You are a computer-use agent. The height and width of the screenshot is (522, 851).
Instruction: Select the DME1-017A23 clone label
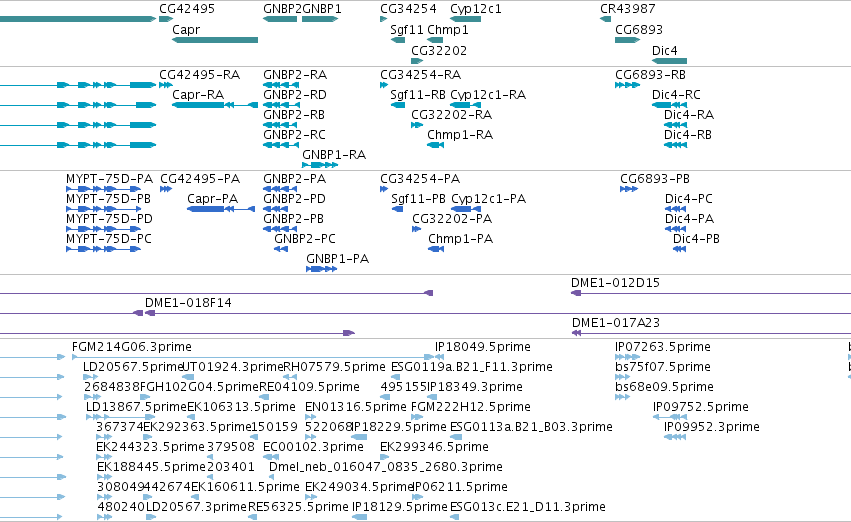615,323
